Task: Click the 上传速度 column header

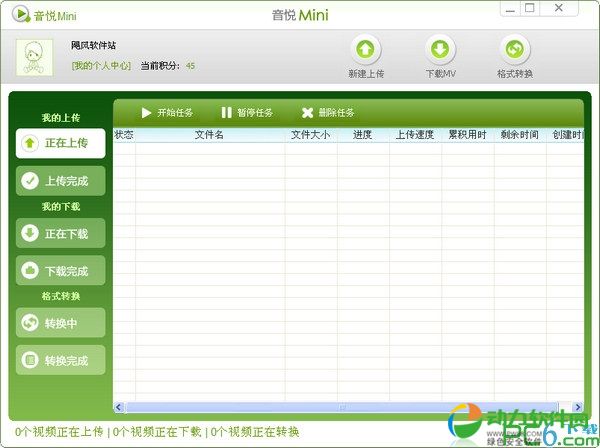Action: (414, 134)
